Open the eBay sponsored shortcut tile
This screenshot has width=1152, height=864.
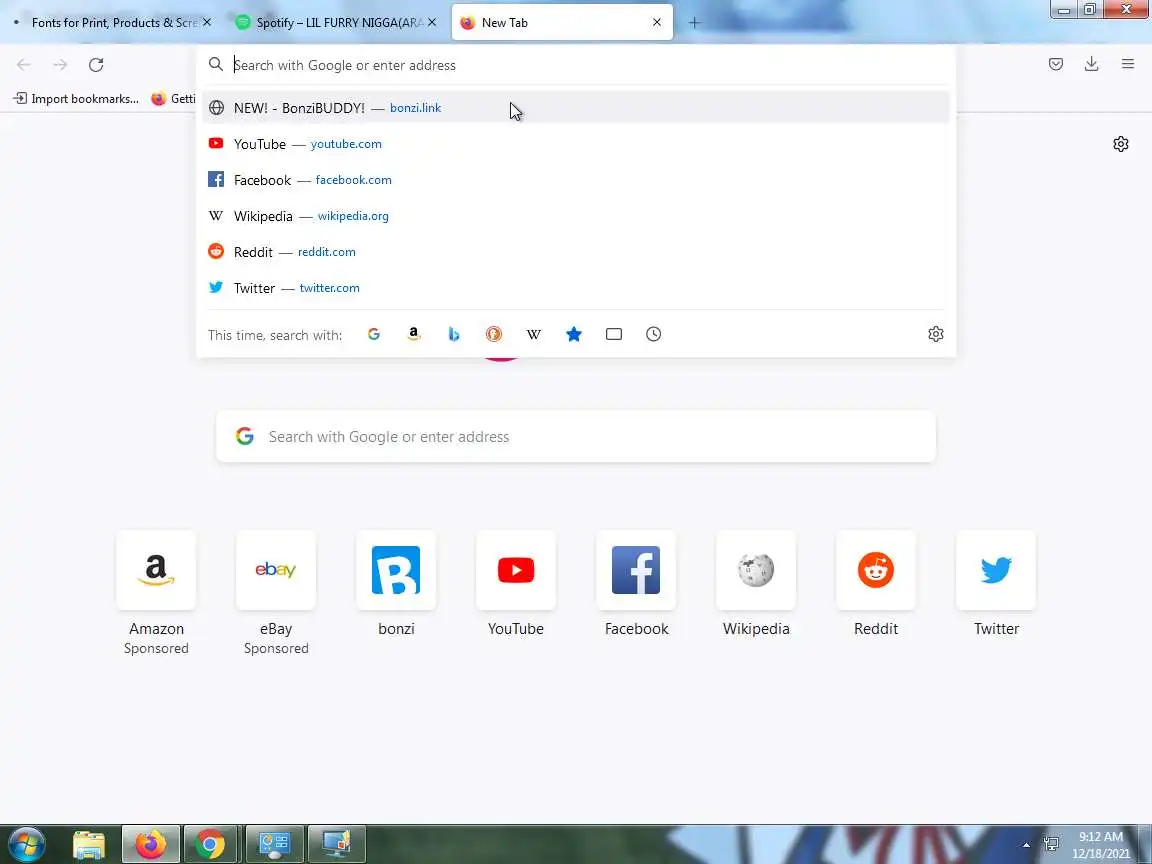click(x=276, y=570)
